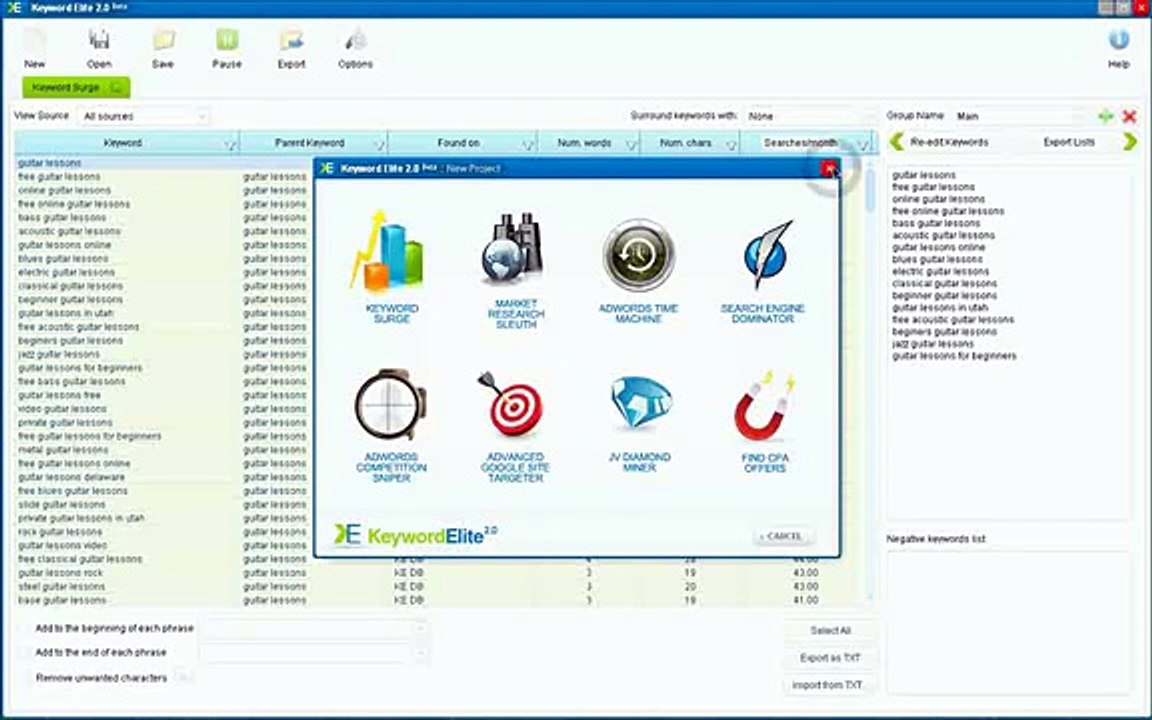The height and width of the screenshot is (720, 1152).
Task: Click the red X delete group icon
Action: pos(1130,116)
